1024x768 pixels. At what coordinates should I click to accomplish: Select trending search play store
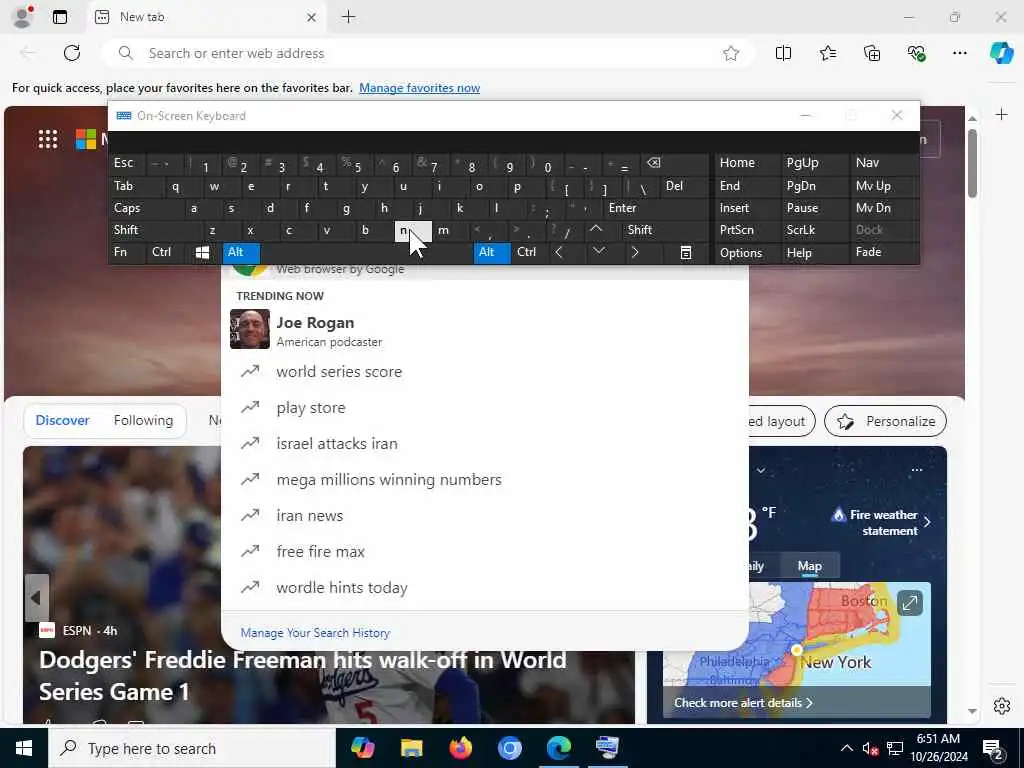pos(485,408)
